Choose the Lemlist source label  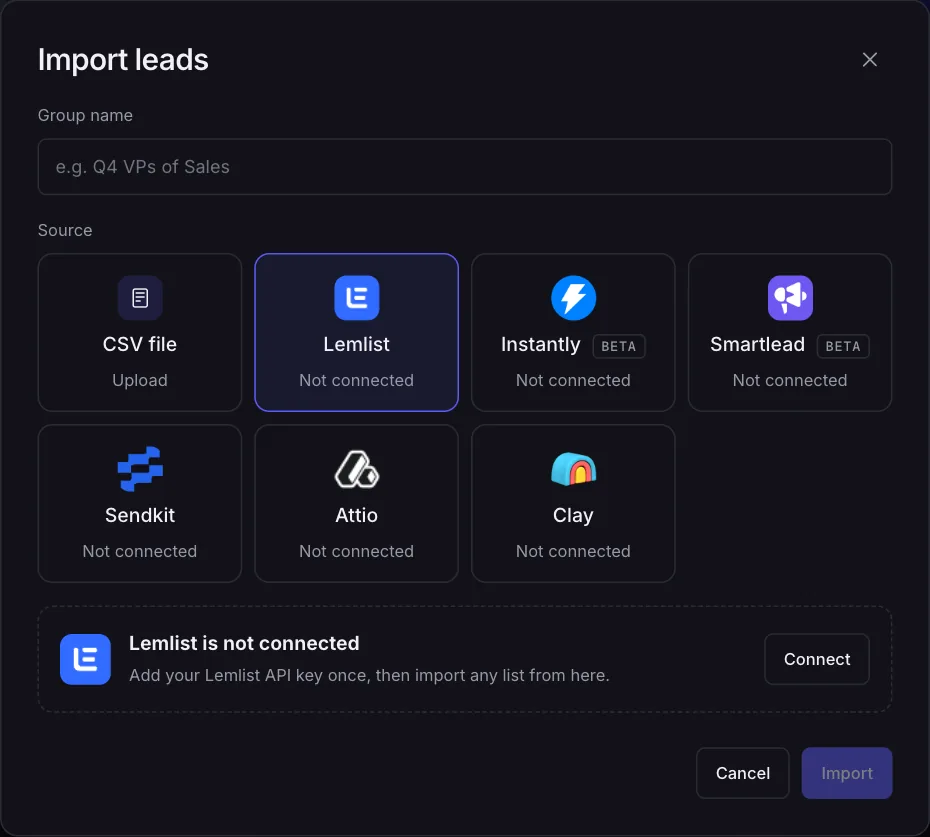pyautogui.click(x=356, y=344)
